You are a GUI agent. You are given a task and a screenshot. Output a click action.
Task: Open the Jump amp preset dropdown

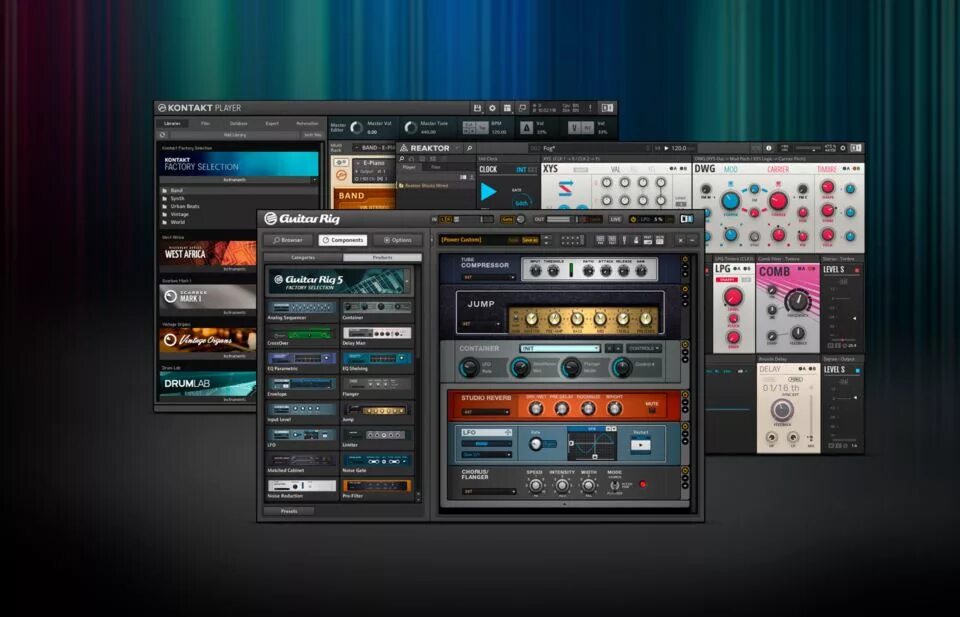coord(481,323)
